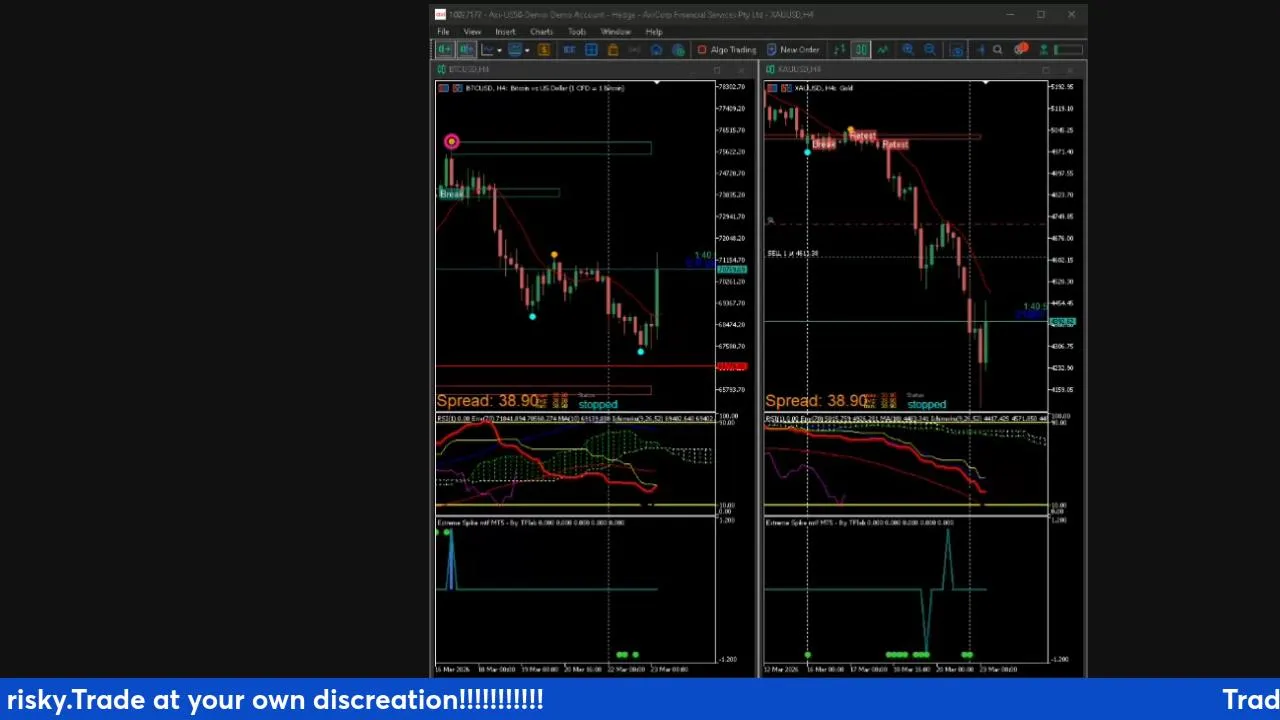The image size is (1280, 720).
Task: Click the blue chart shift icon left of search
Action: [981, 49]
